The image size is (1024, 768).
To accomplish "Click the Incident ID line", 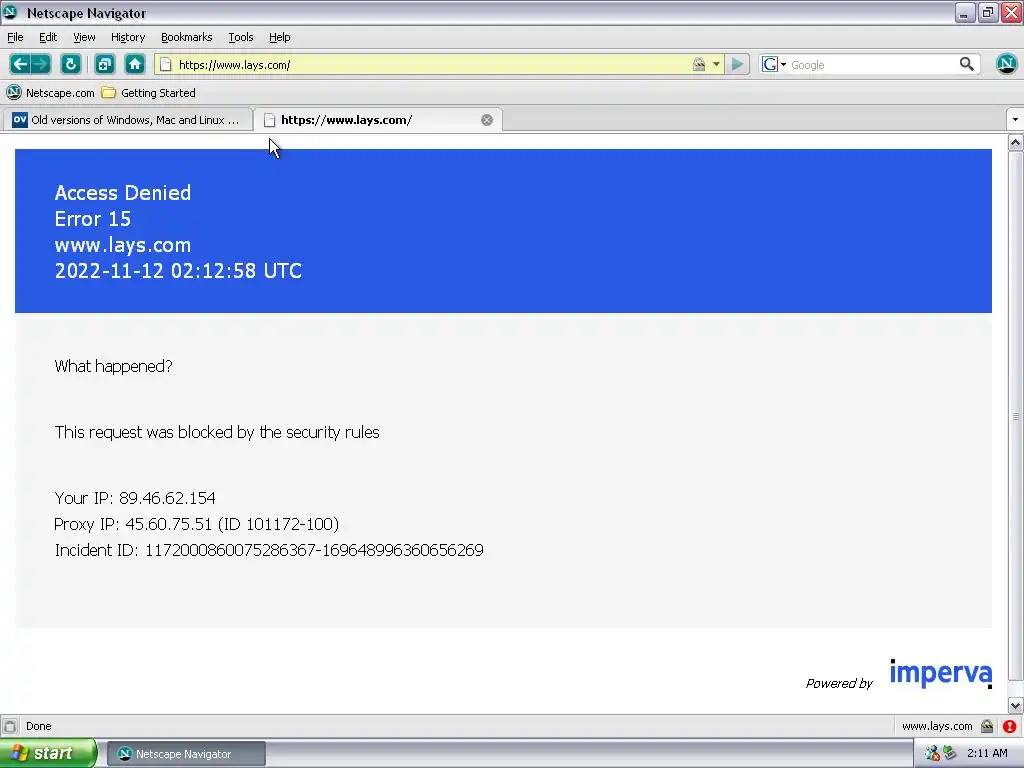I will coord(269,551).
